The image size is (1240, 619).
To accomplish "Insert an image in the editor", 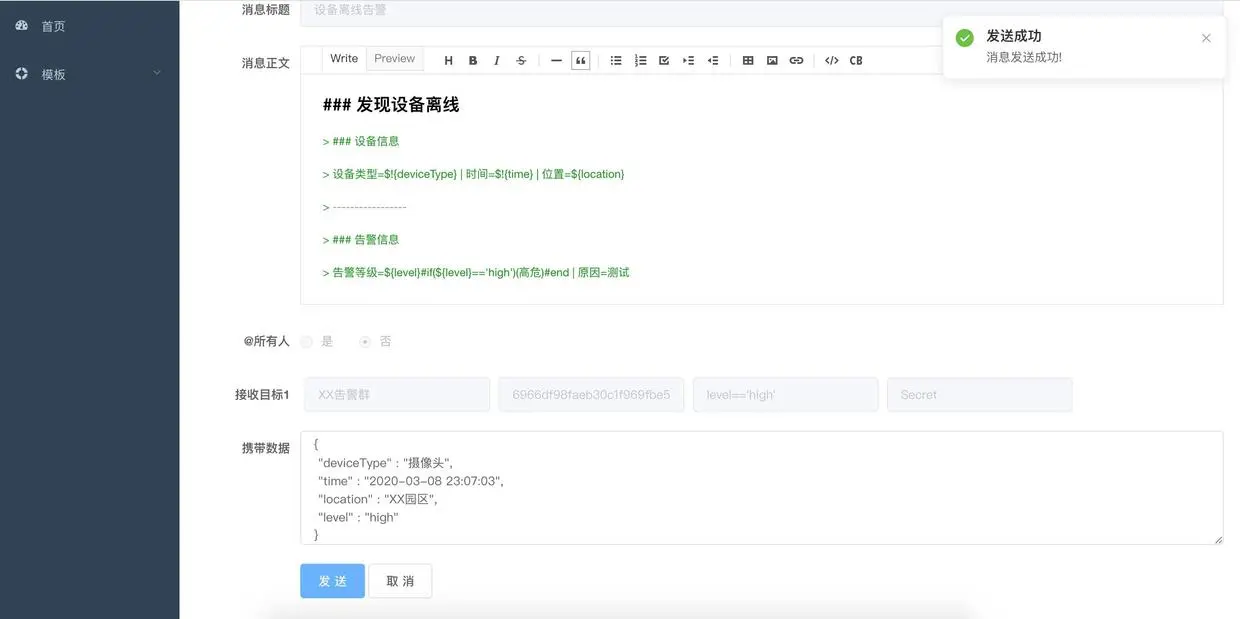I will tap(772, 61).
